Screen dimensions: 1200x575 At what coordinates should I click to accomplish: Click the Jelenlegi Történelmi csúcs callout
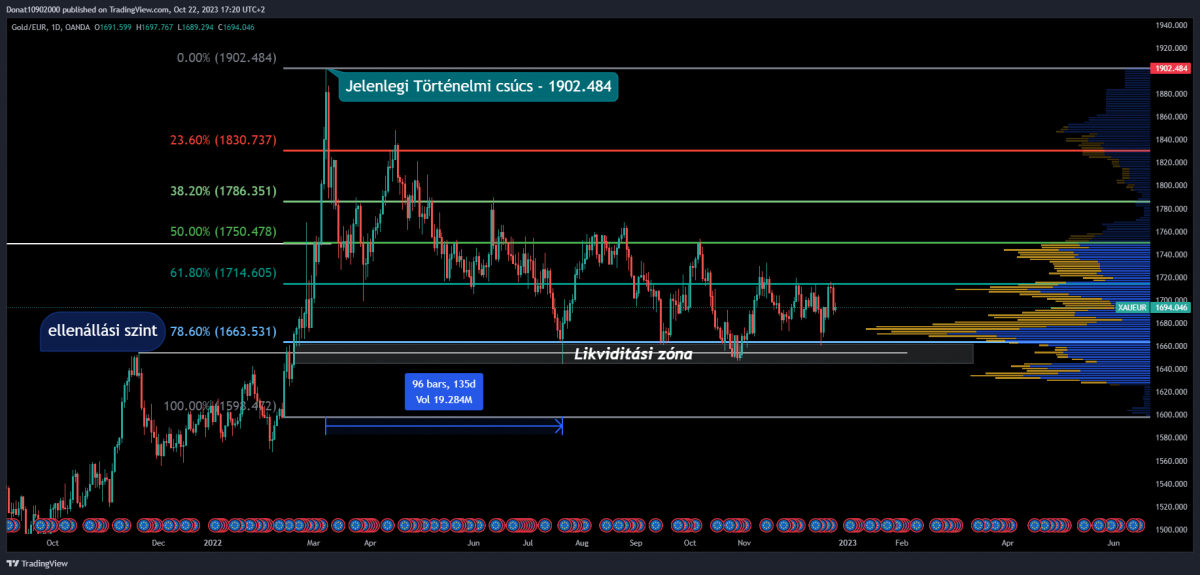(479, 86)
